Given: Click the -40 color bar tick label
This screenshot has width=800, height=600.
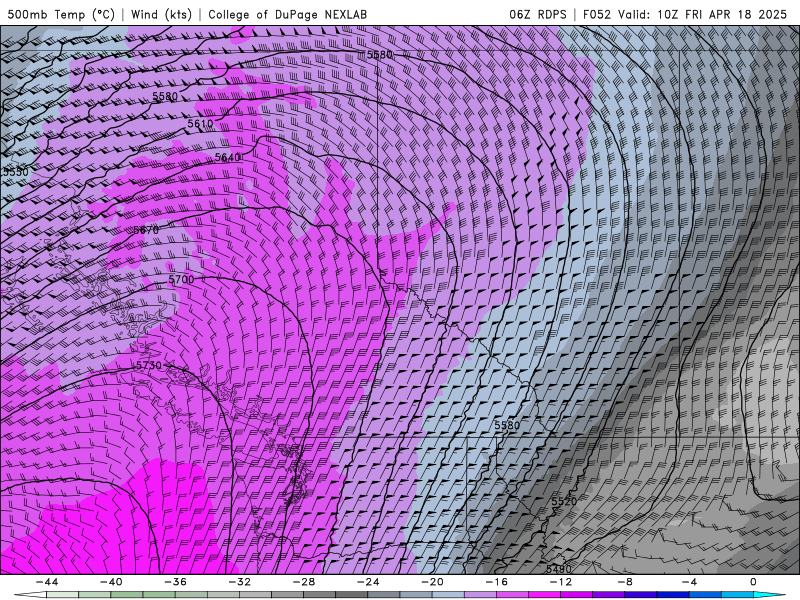Looking at the screenshot, I should [x=111, y=582].
